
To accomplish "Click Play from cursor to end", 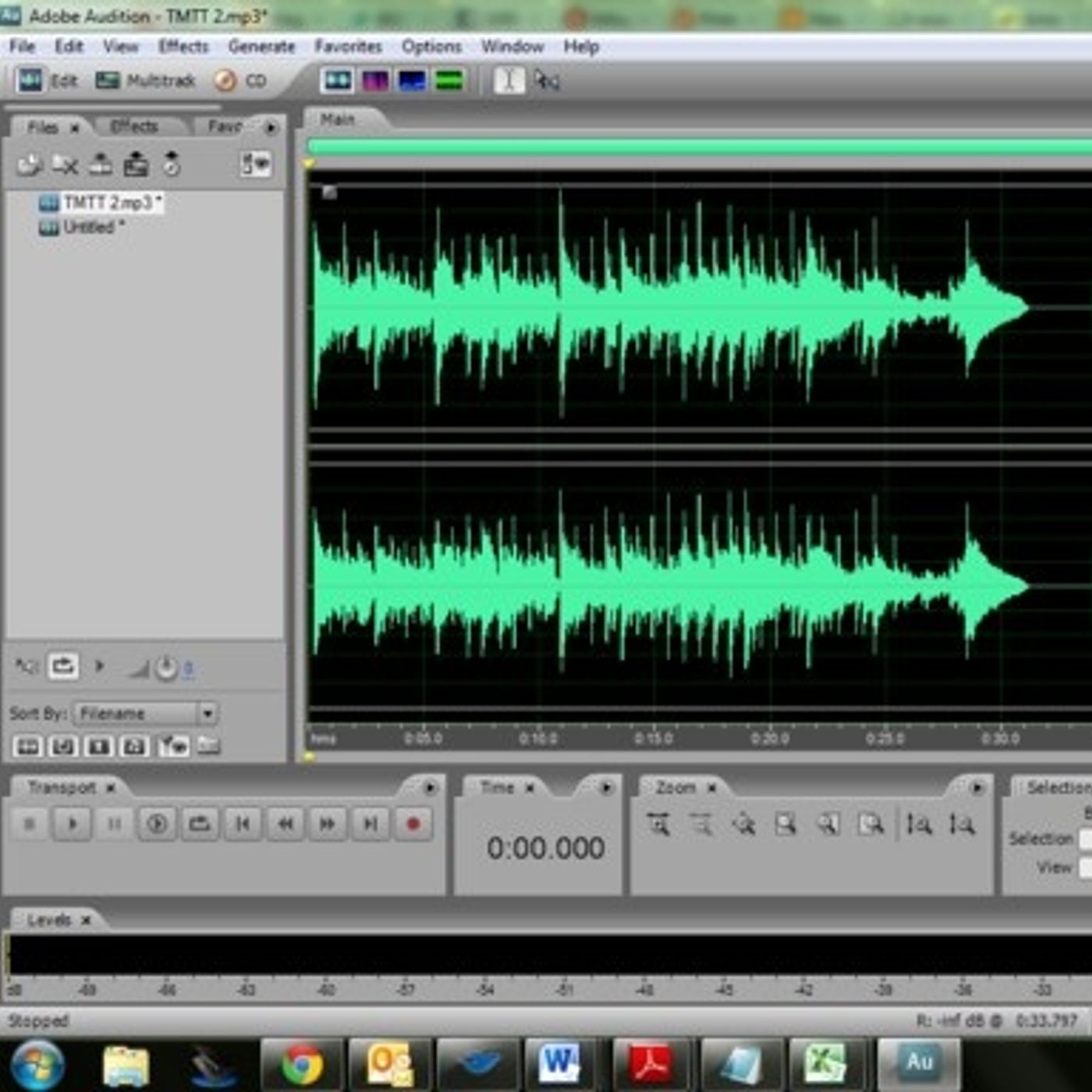I will pos(157,824).
